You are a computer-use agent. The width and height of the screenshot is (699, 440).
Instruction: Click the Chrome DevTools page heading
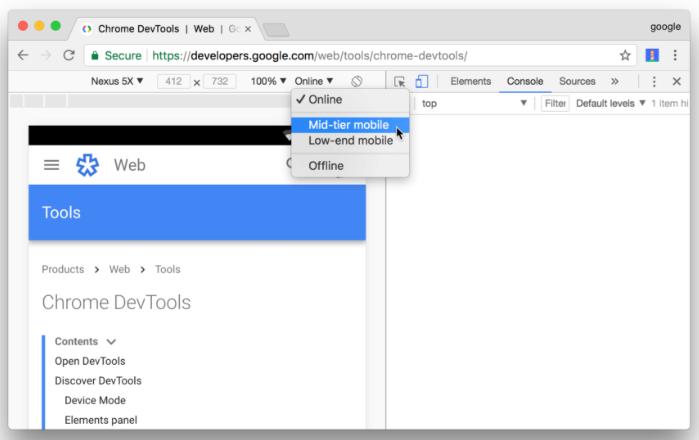pyautogui.click(x=116, y=302)
